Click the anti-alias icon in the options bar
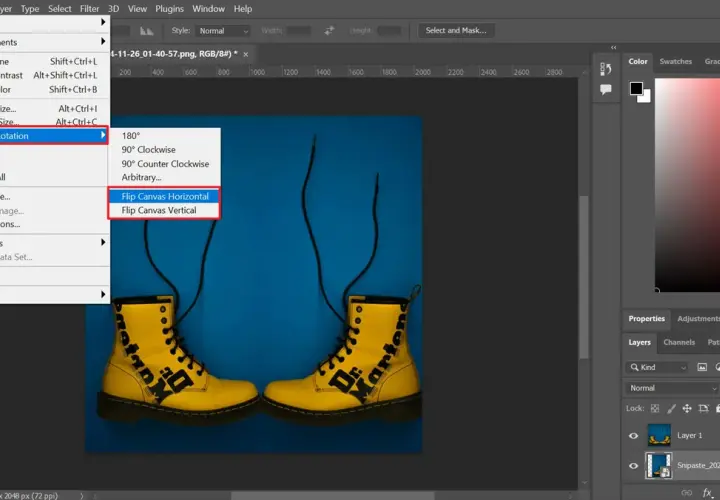 coord(146,31)
